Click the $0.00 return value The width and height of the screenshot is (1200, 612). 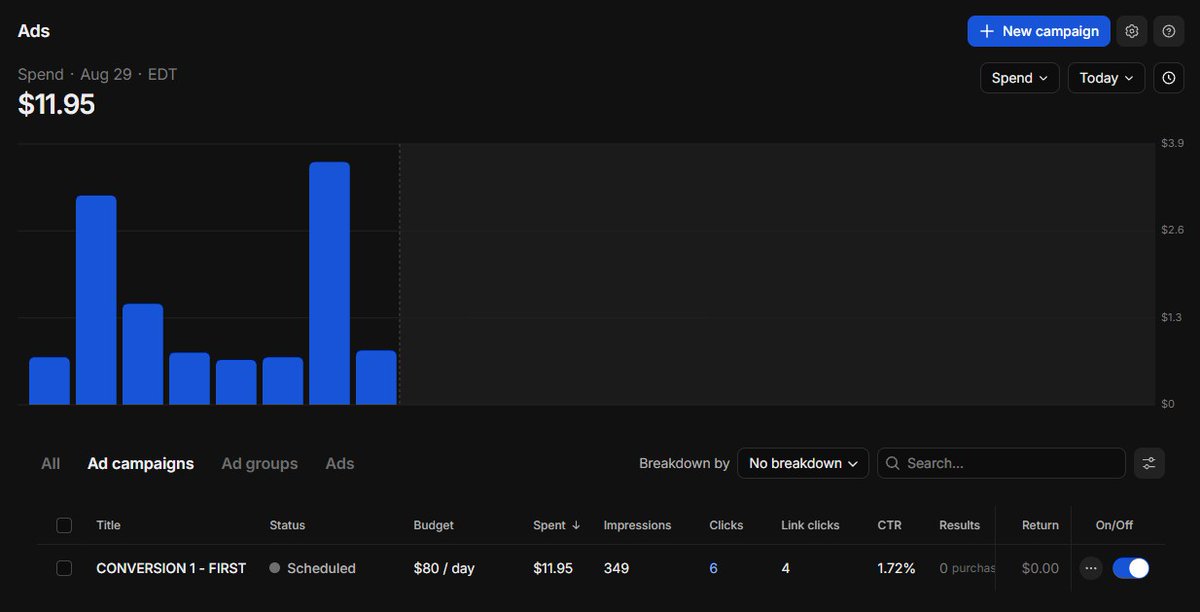click(x=1040, y=568)
